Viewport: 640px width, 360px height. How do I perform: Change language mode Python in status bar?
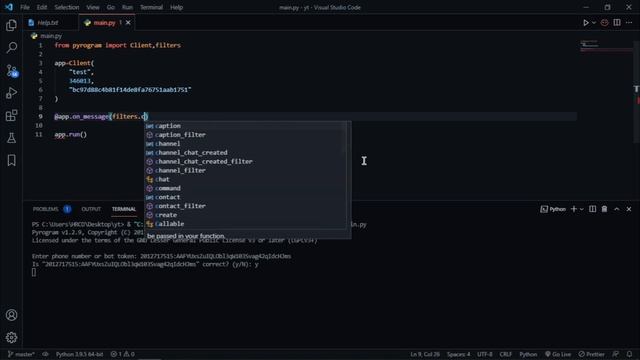[x=528, y=354]
